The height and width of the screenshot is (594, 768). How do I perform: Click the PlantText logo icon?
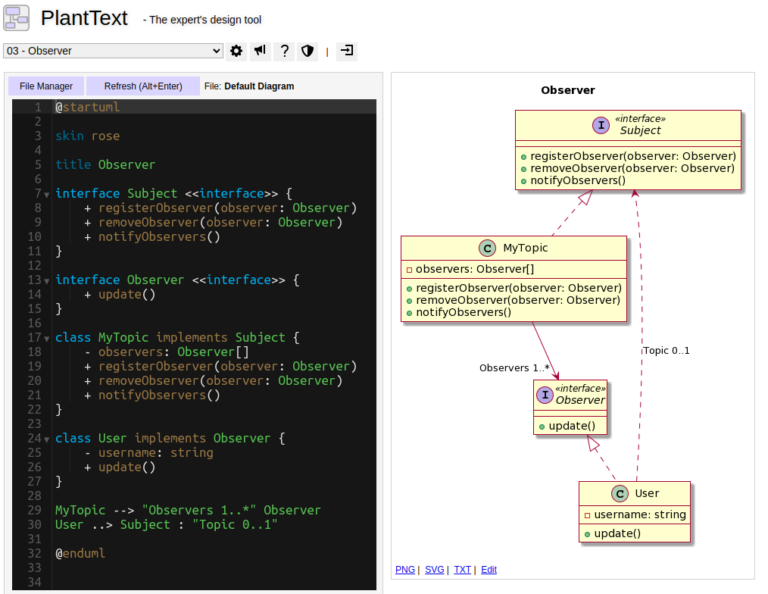(x=16, y=18)
